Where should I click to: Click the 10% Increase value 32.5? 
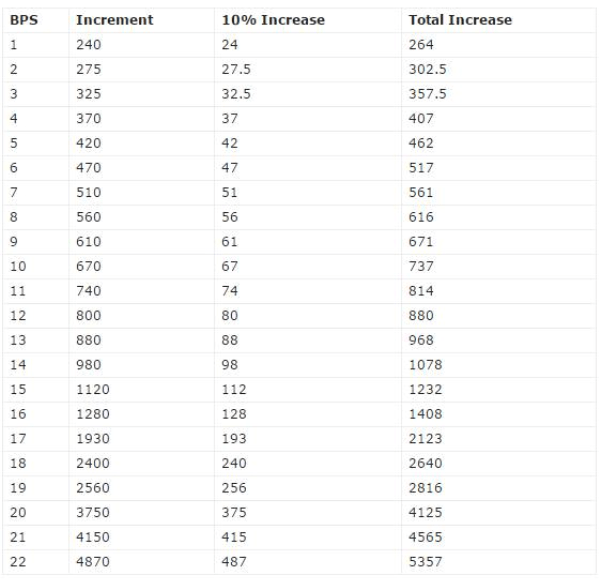[x=236, y=94]
